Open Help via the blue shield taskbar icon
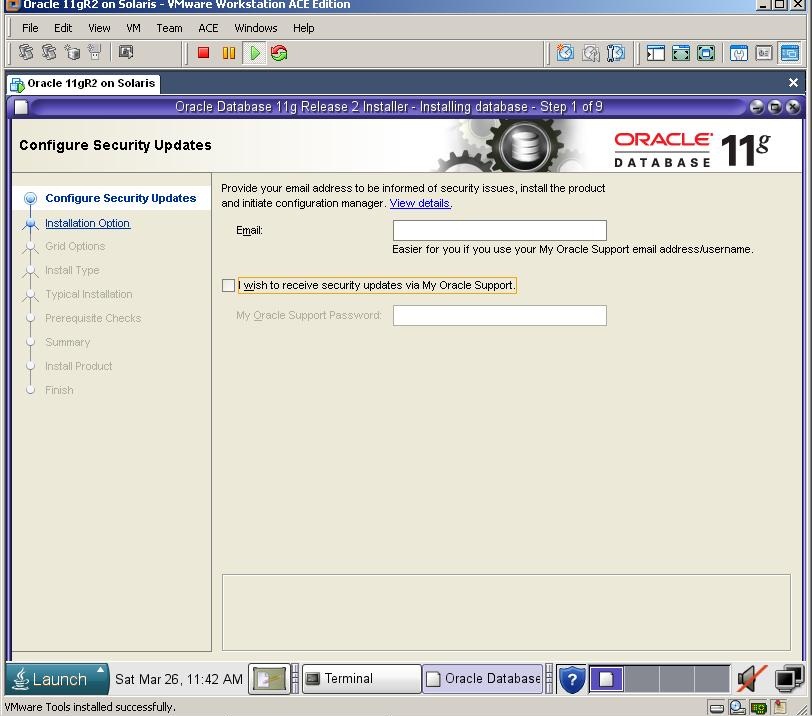Screen dimensions: 812x716 pyautogui.click(x=571, y=679)
